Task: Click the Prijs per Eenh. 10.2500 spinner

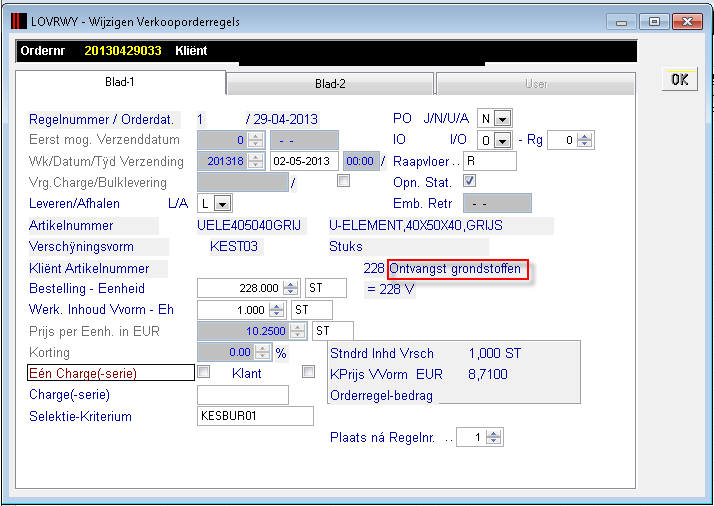Action: pos(298,331)
